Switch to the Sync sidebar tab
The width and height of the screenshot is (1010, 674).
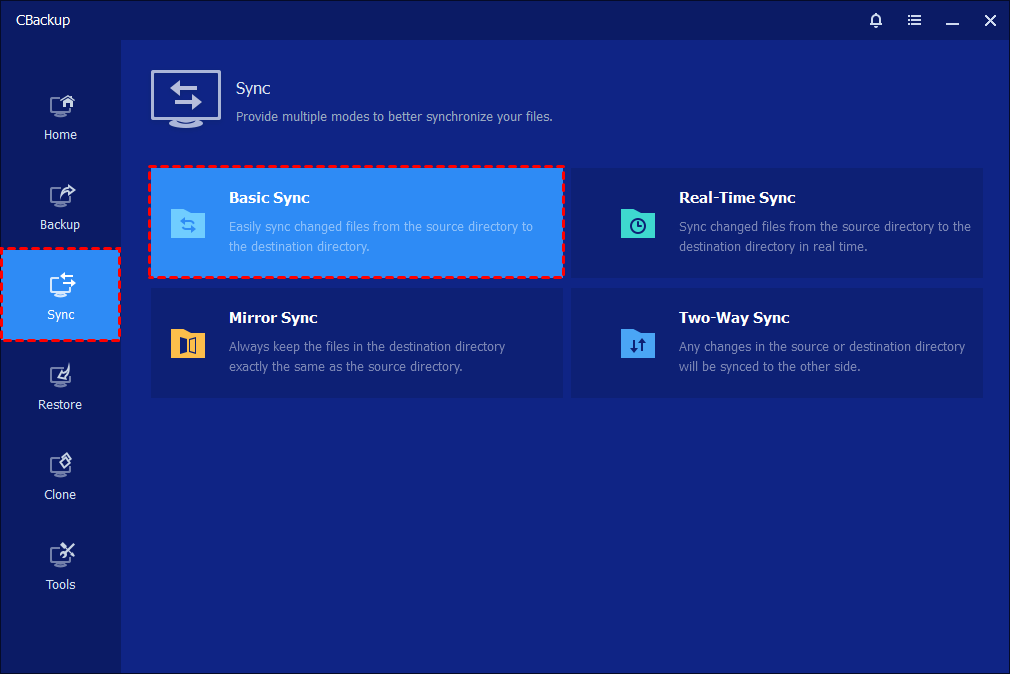point(60,296)
